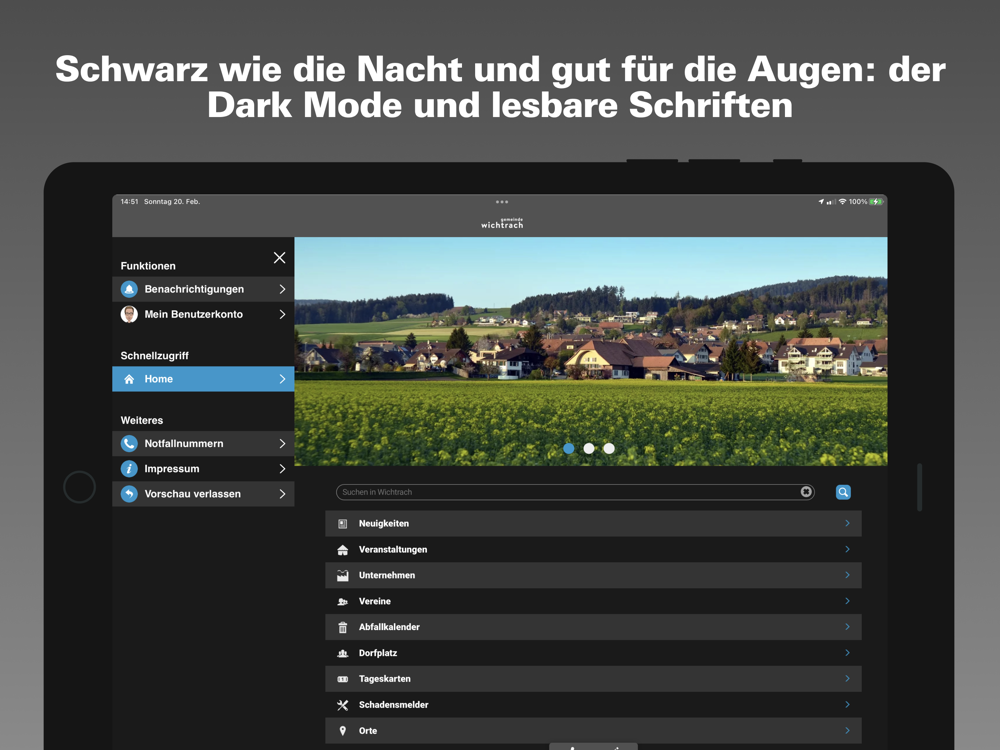Tap the wichtrach logo in header

tap(502, 223)
